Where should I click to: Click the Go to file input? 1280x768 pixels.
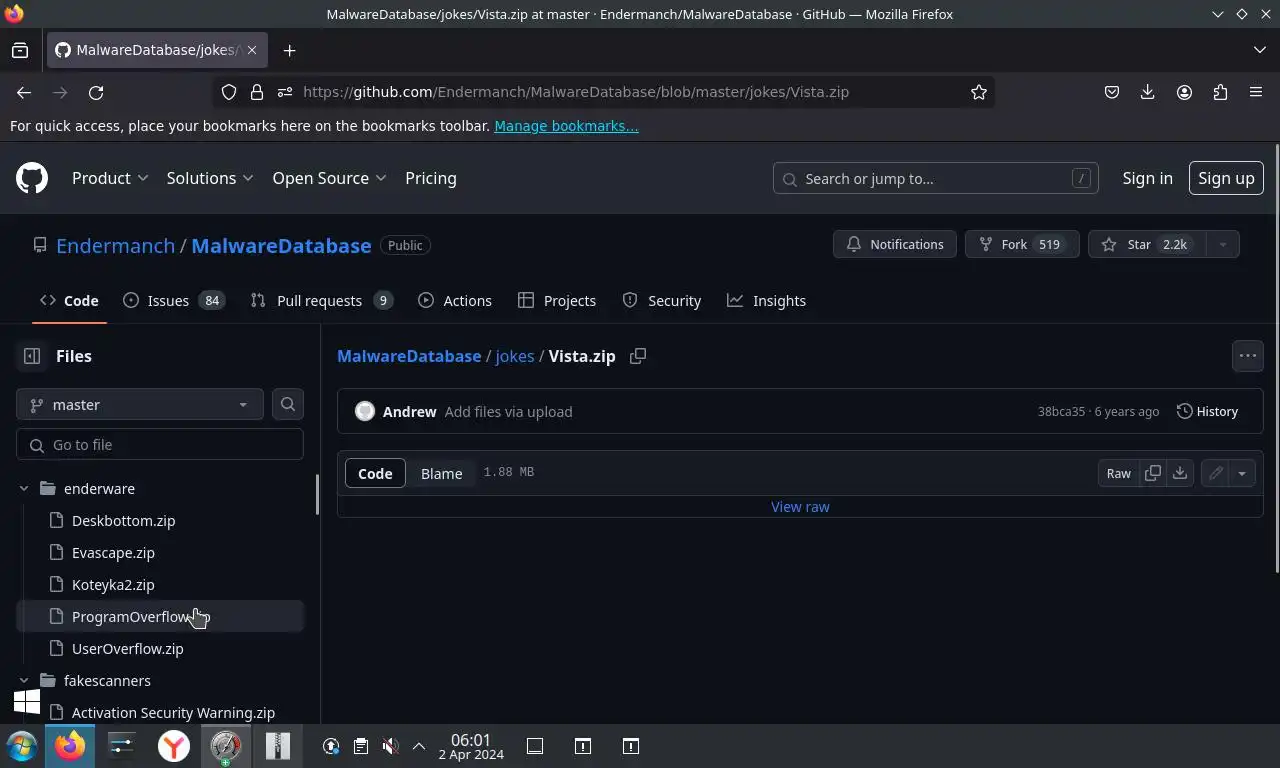pyautogui.click(x=160, y=444)
